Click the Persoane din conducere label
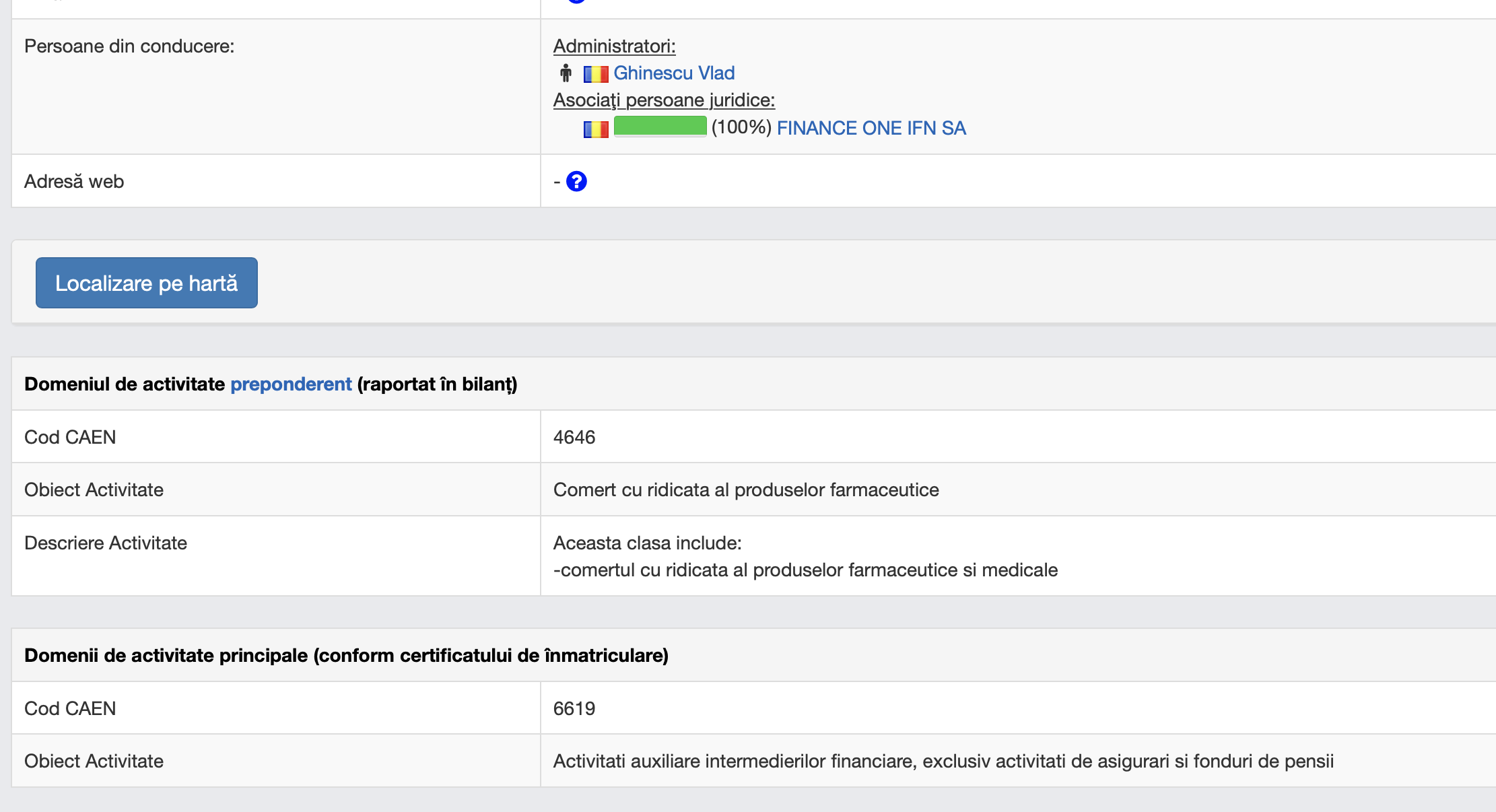This screenshot has height=812, width=1496. pyautogui.click(x=129, y=46)
